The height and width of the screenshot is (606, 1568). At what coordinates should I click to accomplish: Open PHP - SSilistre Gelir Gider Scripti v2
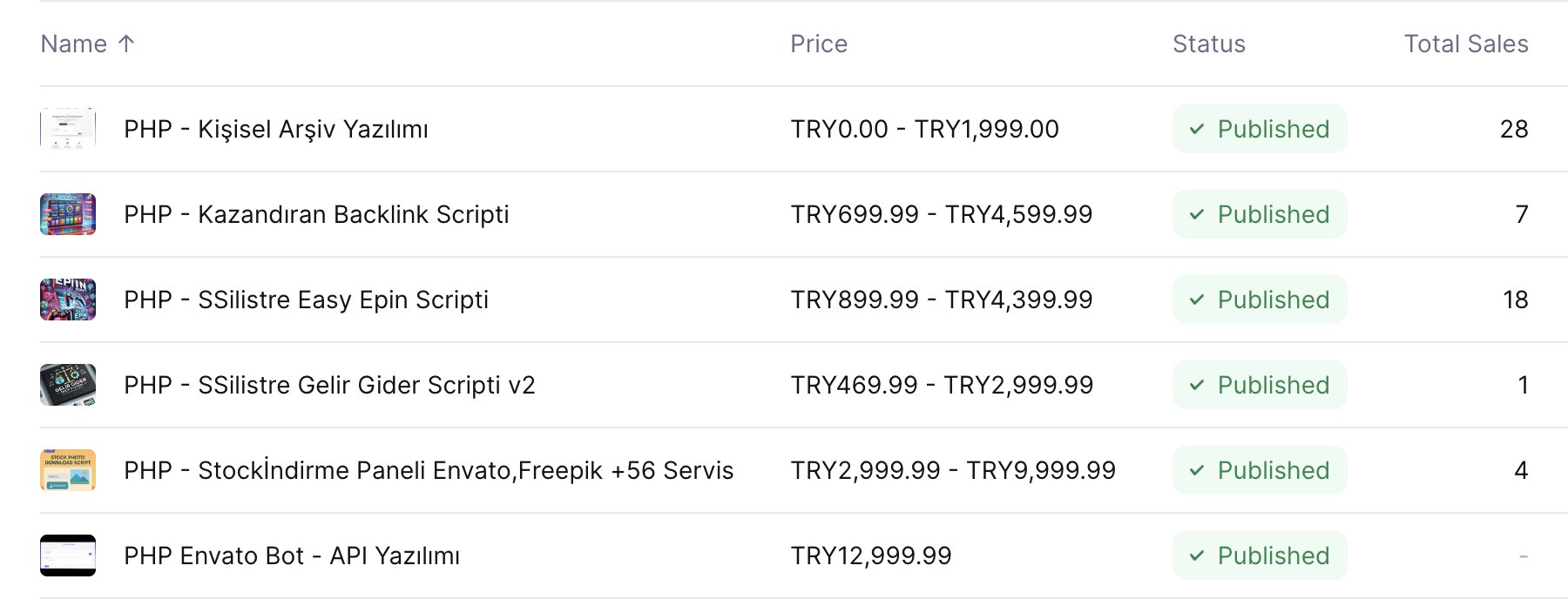329,385
